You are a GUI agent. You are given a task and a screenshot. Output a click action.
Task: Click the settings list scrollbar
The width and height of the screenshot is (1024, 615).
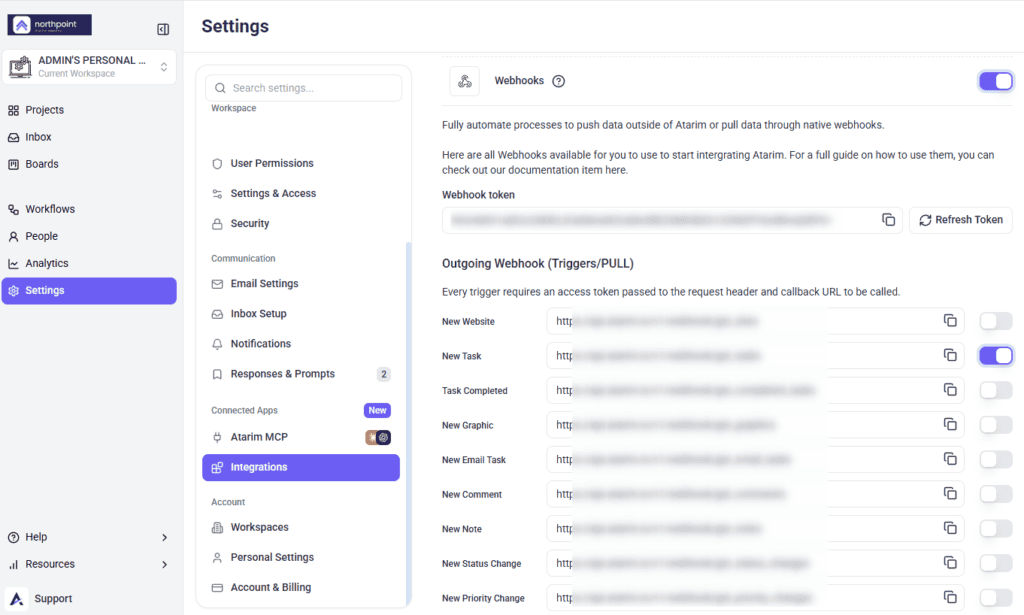coord(409,422)
